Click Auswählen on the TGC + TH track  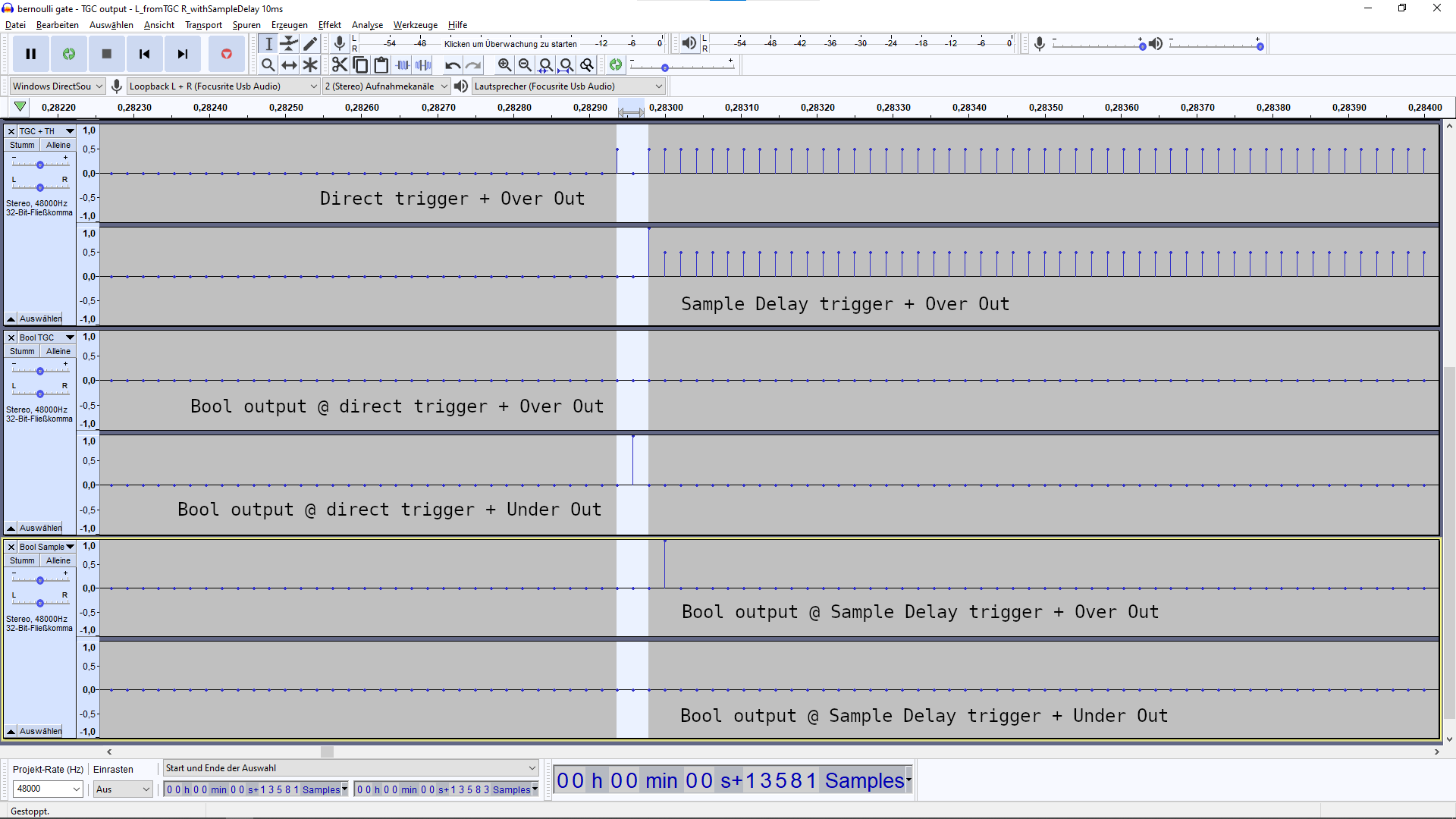point(40,318)
